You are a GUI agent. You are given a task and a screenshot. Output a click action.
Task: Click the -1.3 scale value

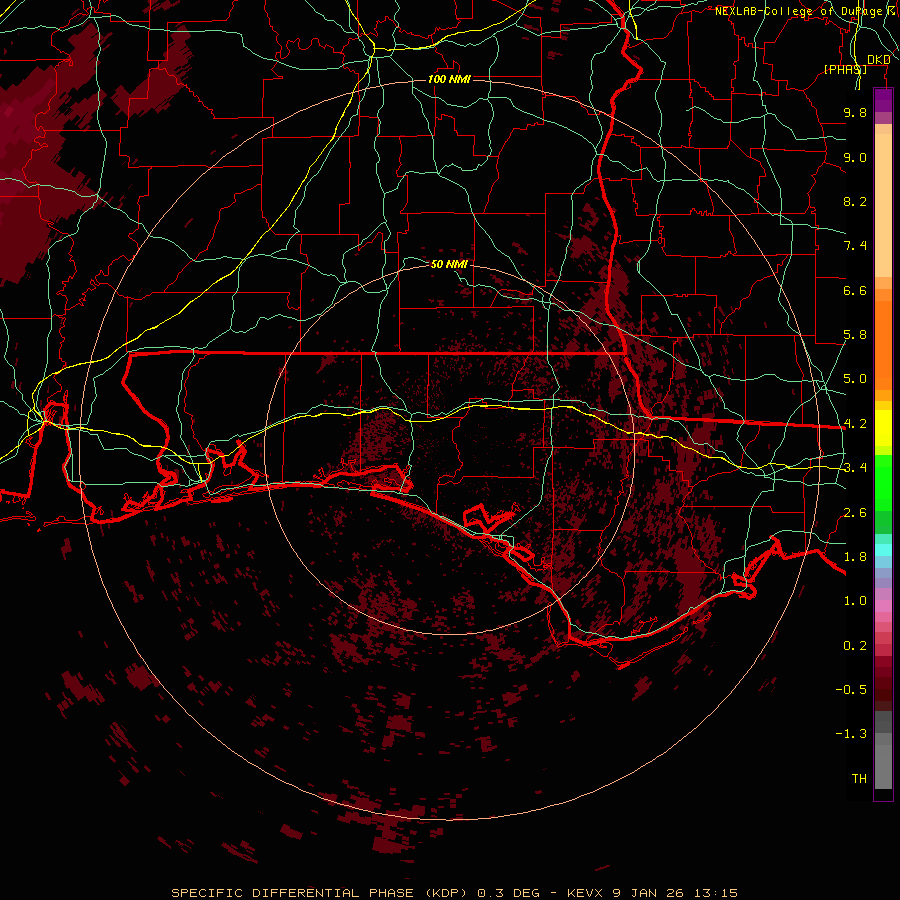(x=851, y=734)
